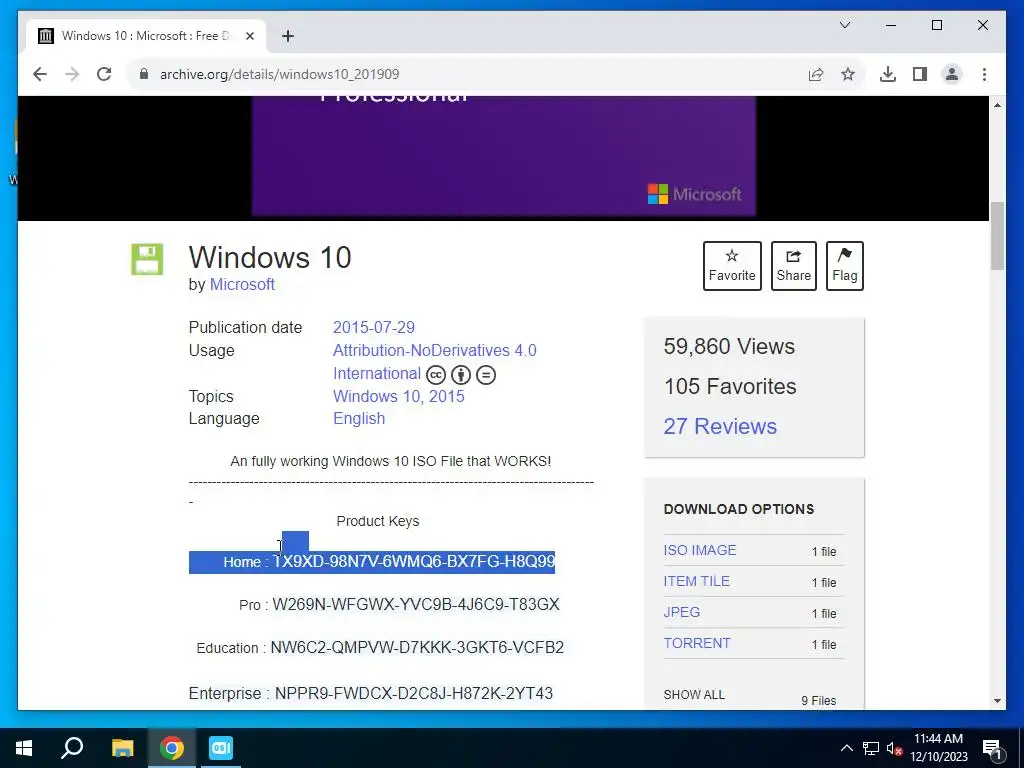1024x768 pixels.
Task: Bookmark this tab with the star icon
Action: (848, 74)
